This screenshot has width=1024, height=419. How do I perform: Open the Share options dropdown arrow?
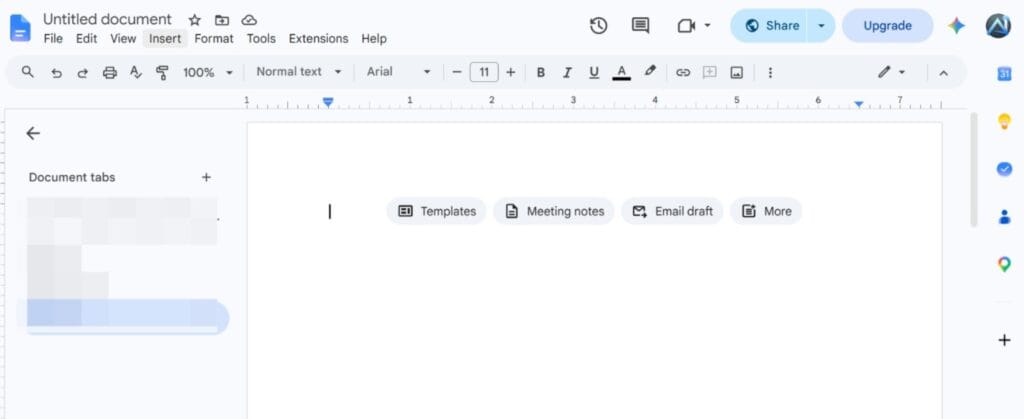(x=822, y=26)
